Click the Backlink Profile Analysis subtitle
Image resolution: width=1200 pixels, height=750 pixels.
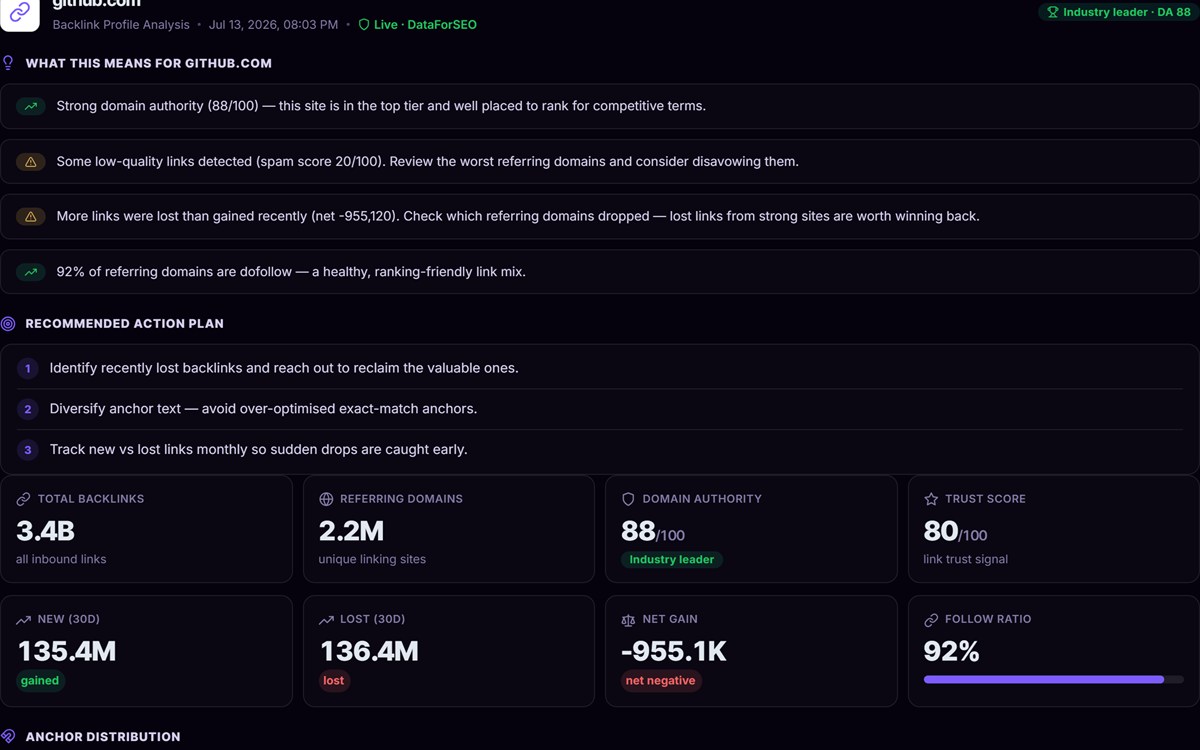pos(121,25)
